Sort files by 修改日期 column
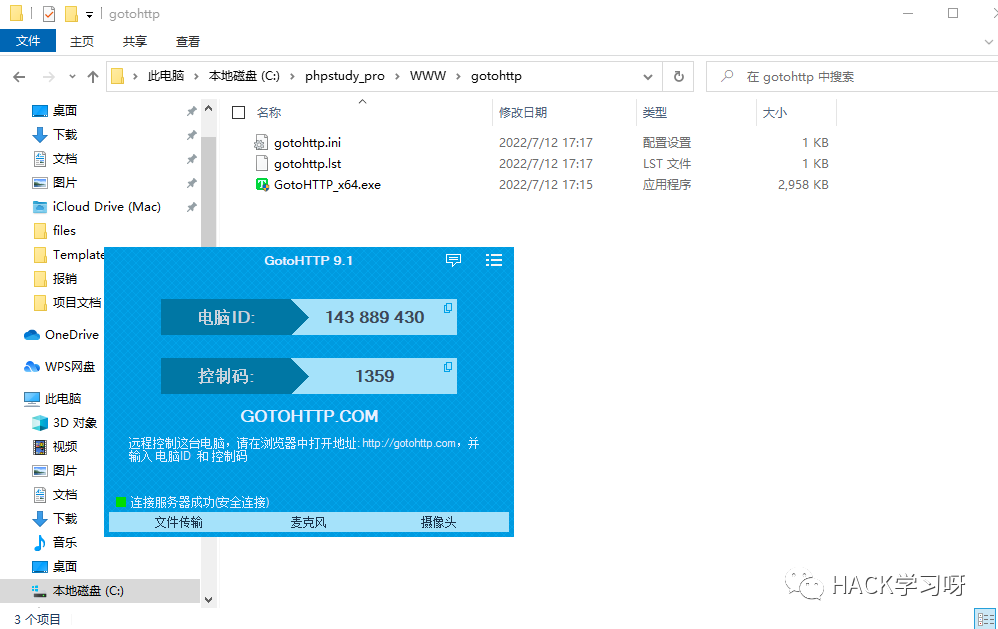 point(523,113)
